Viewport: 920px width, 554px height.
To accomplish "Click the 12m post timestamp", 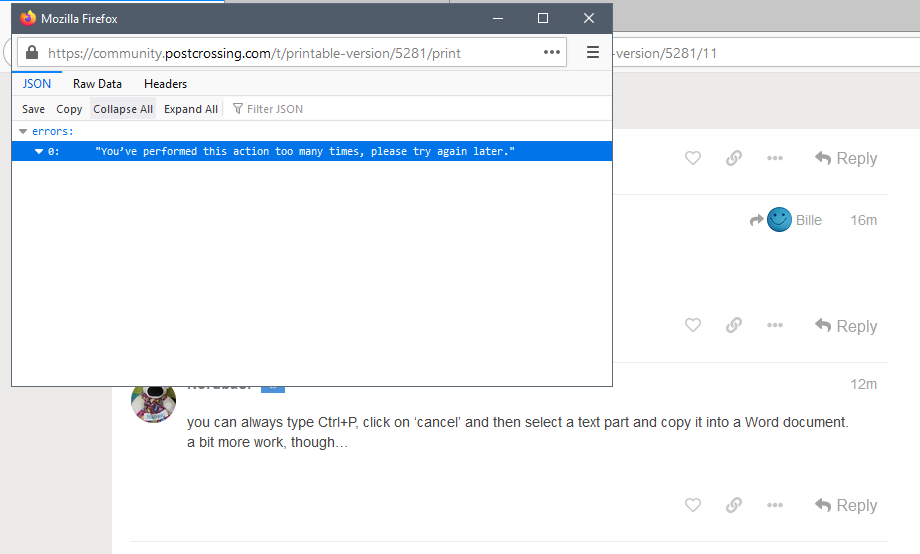I will [x=864, y=384].
